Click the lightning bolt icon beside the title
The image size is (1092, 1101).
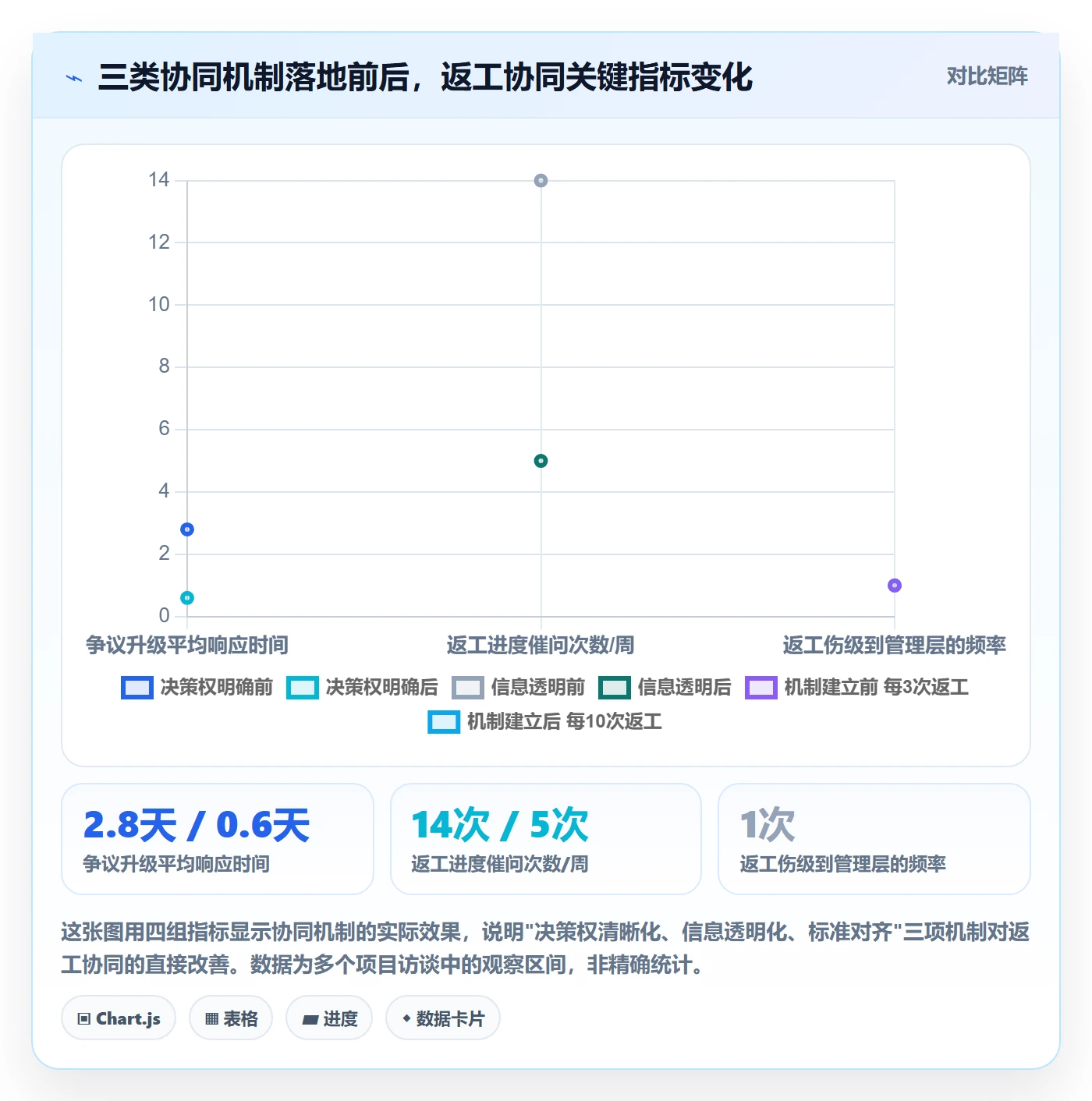pos(74,77)
